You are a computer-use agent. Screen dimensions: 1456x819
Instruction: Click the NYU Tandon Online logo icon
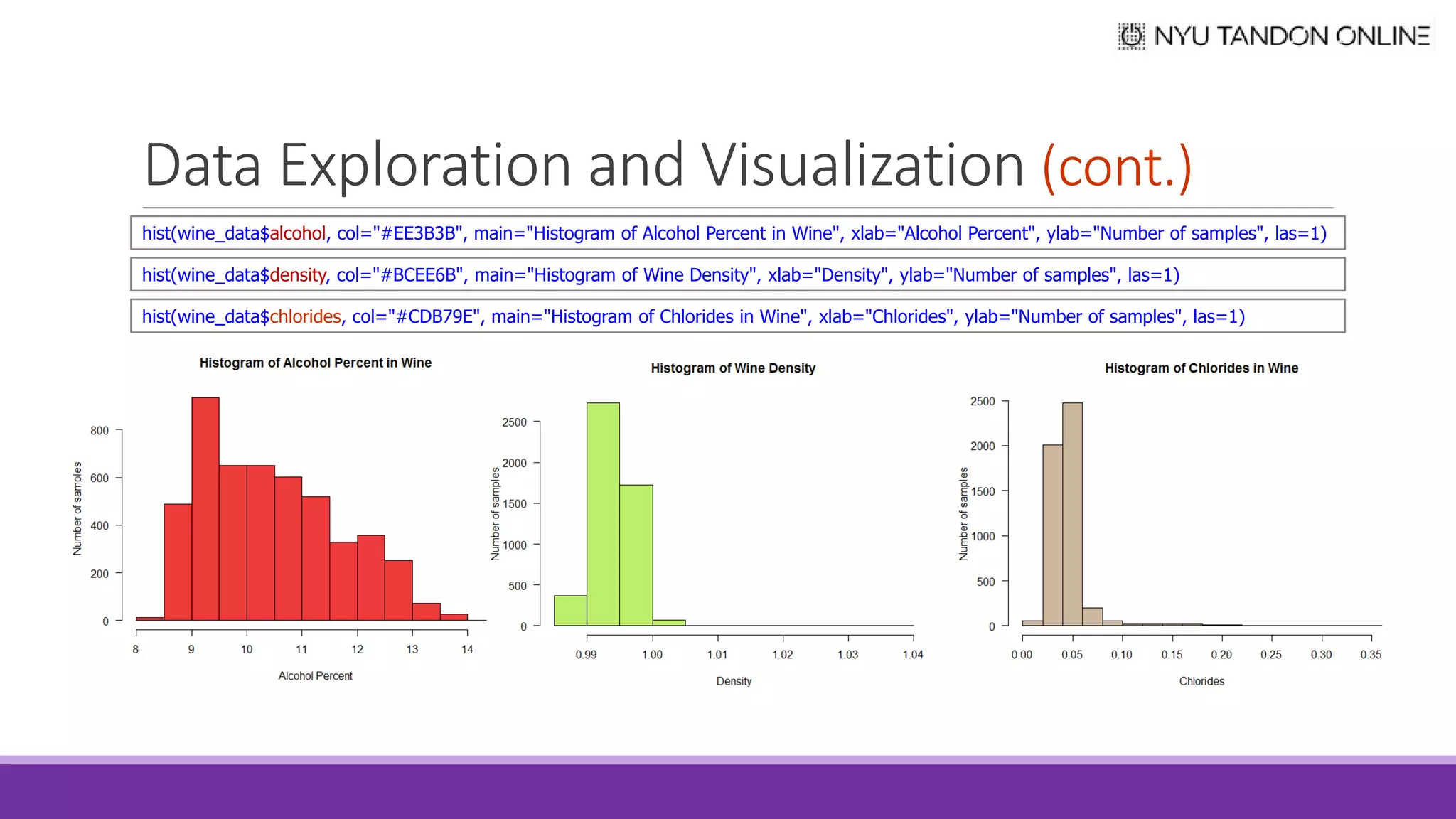point(1131,36)
